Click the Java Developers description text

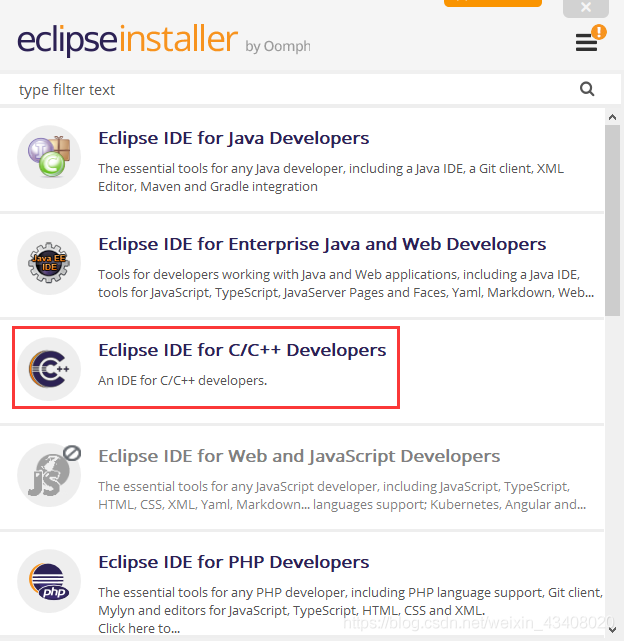(331, 177)
